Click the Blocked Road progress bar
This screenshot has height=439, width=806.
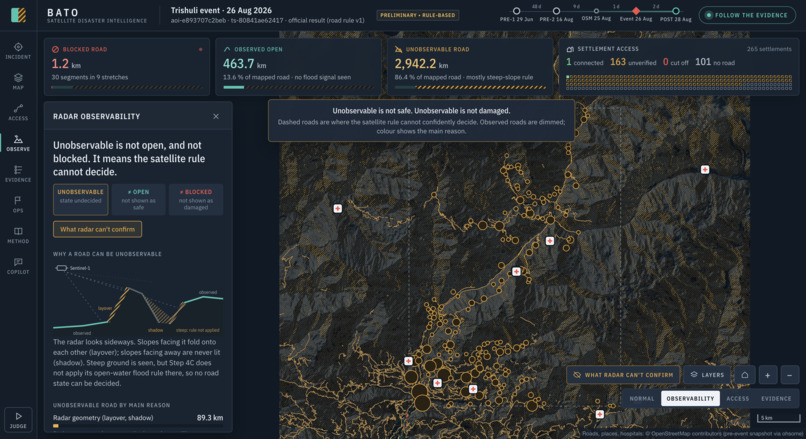point(126,87)
